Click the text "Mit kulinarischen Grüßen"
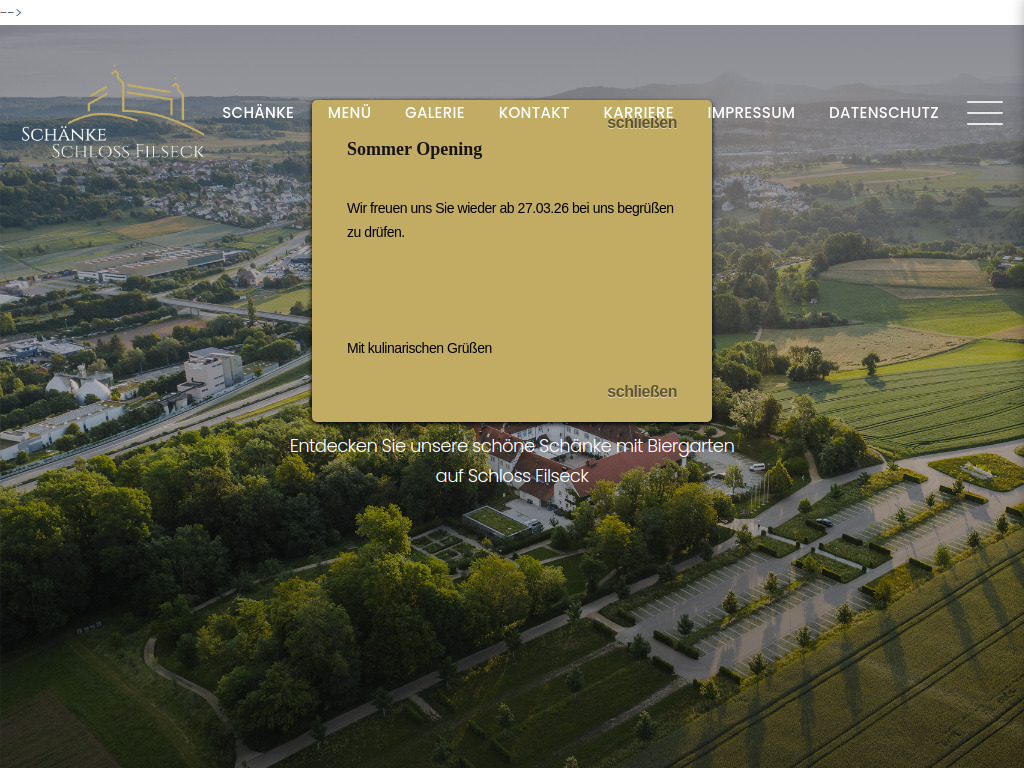The image size is (1024, 768). (x=419, y=348)
